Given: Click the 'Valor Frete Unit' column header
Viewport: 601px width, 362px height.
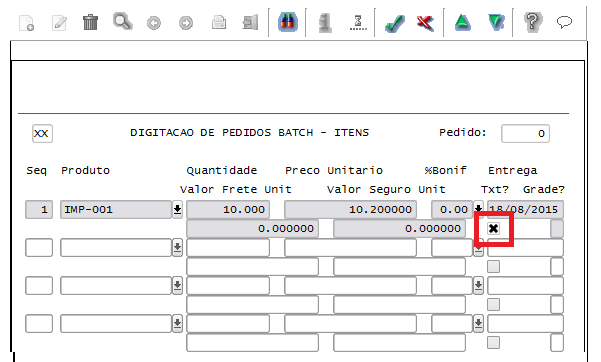Looking at the screenshot, I should click(x=236, y=189).
